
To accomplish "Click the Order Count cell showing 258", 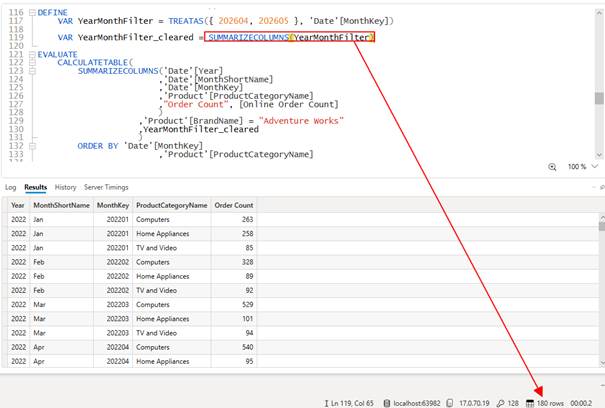I will pyautogui.click(x=234, y=234).
